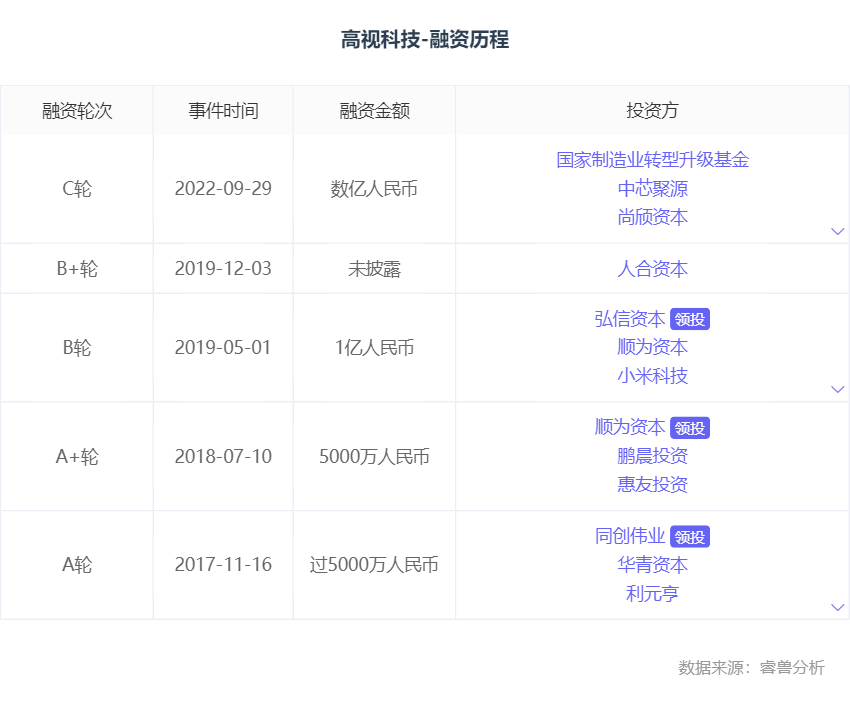The width and height of the screenshot is (850, 711).
Task: Click the 融资轮次 column header
Action: (77, 111)
